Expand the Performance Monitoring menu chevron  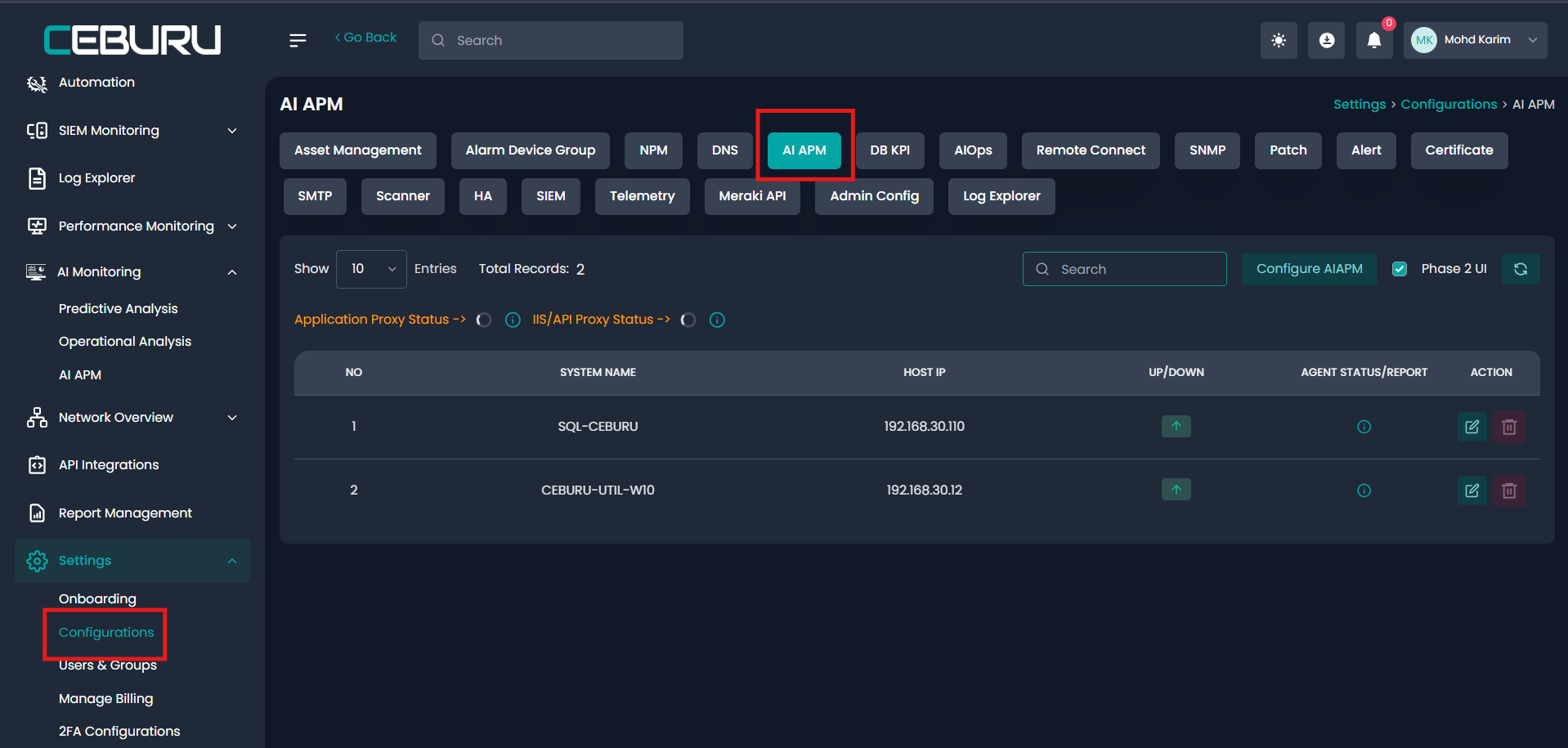[232, 226]
